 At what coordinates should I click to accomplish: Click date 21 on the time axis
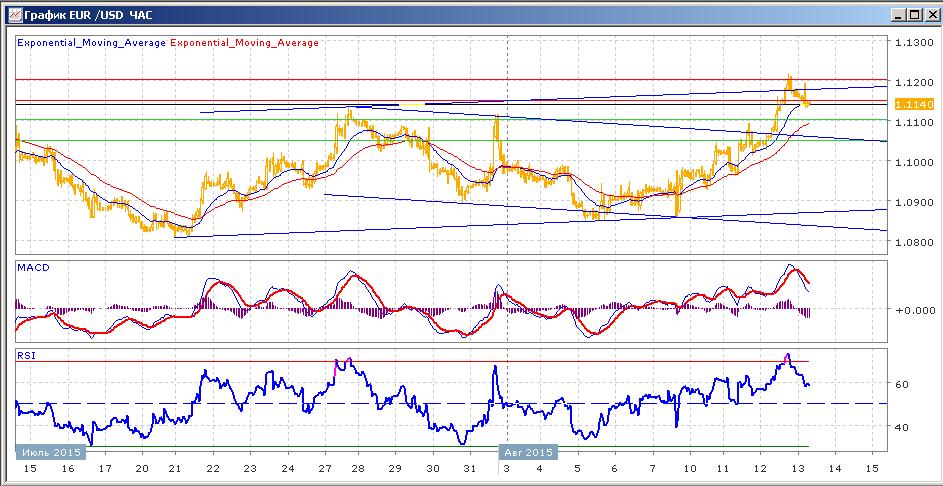click(x=175, y=469)
